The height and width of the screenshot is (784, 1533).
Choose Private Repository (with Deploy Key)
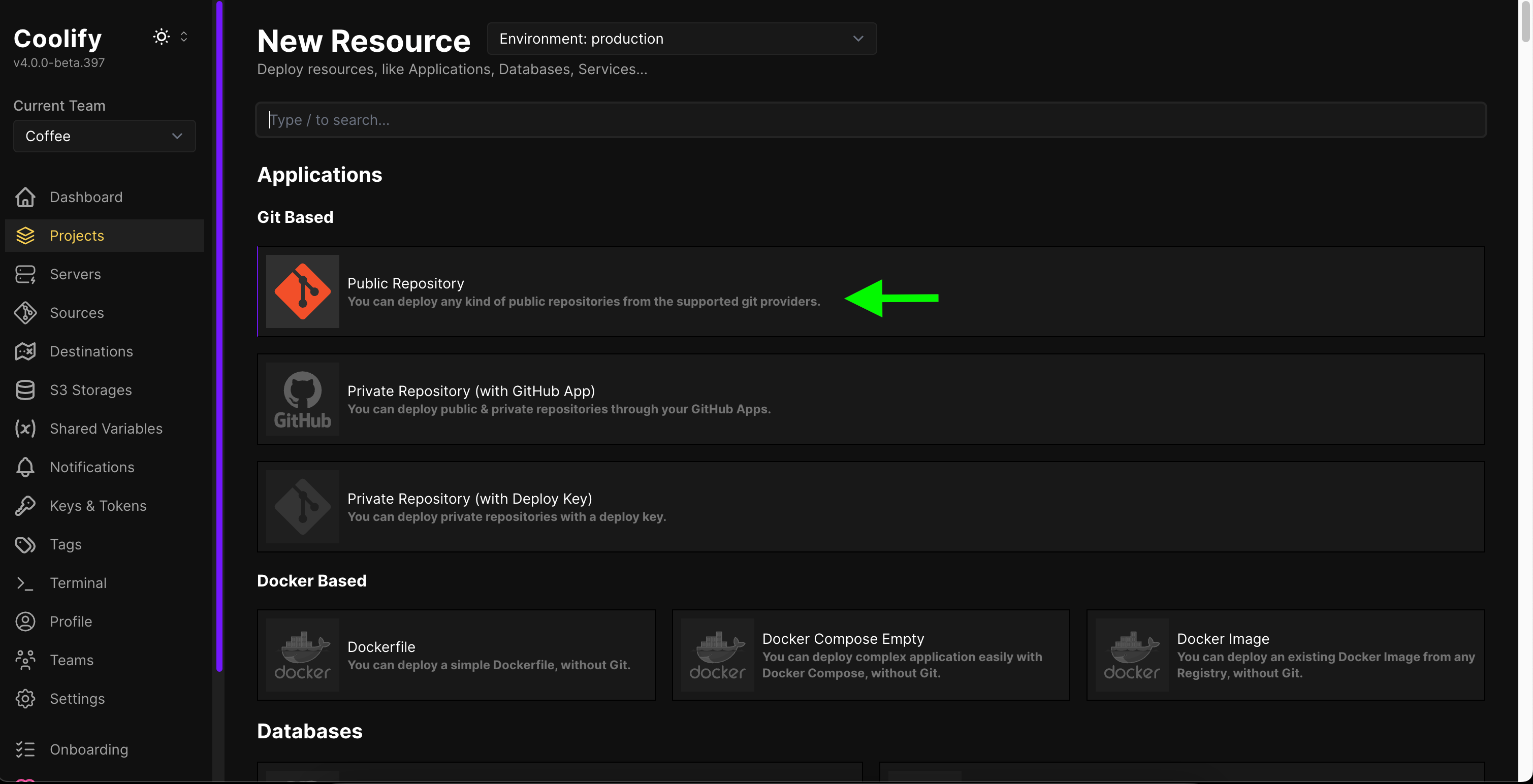click(871, 507)
